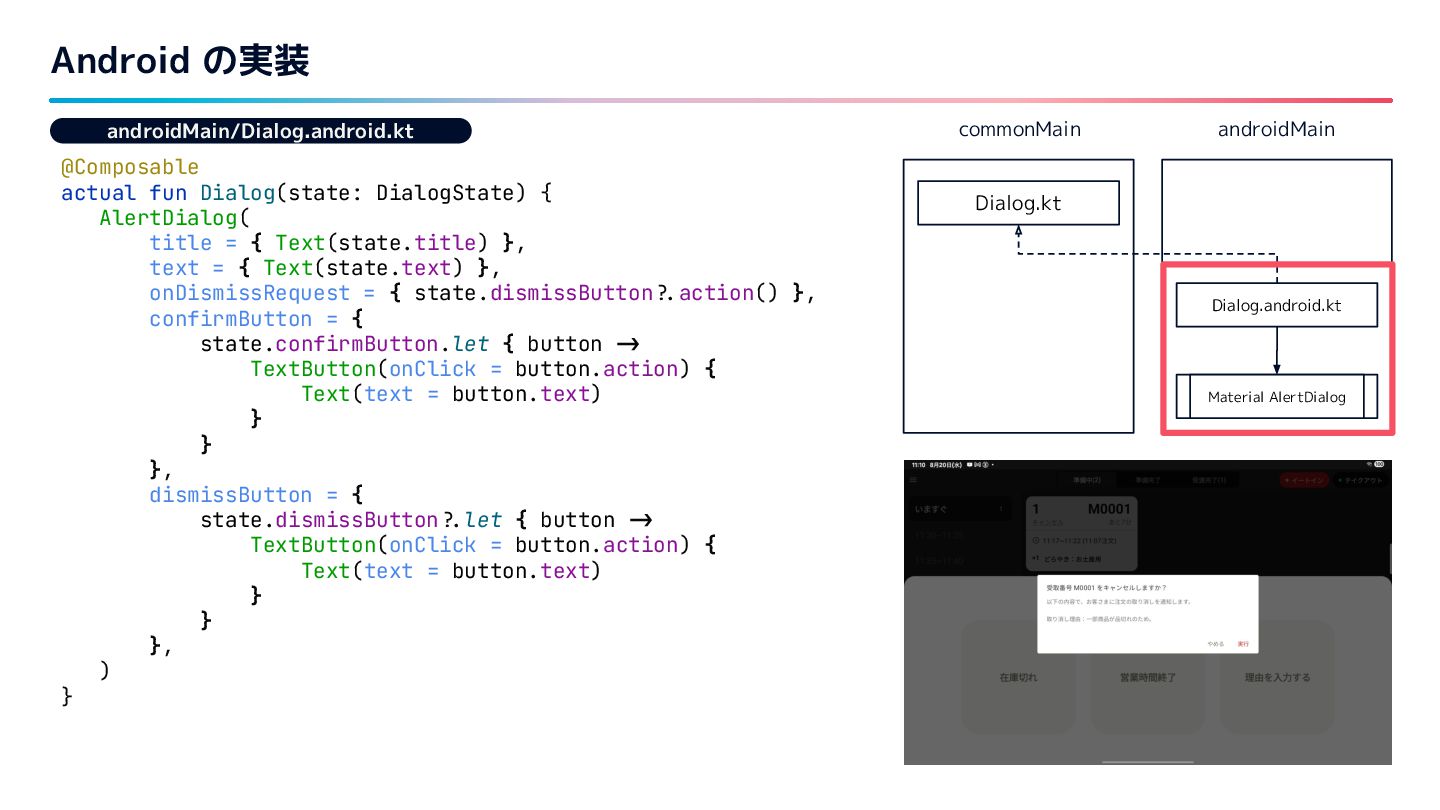Click the 取り消し理由 line in the dialog
Screen dimensions: 1440x810
(1099, 619)
